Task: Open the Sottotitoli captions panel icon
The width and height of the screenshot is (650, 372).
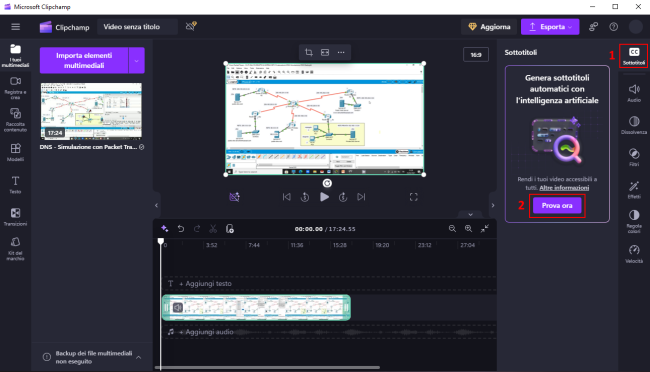Action: pos(634,56)
